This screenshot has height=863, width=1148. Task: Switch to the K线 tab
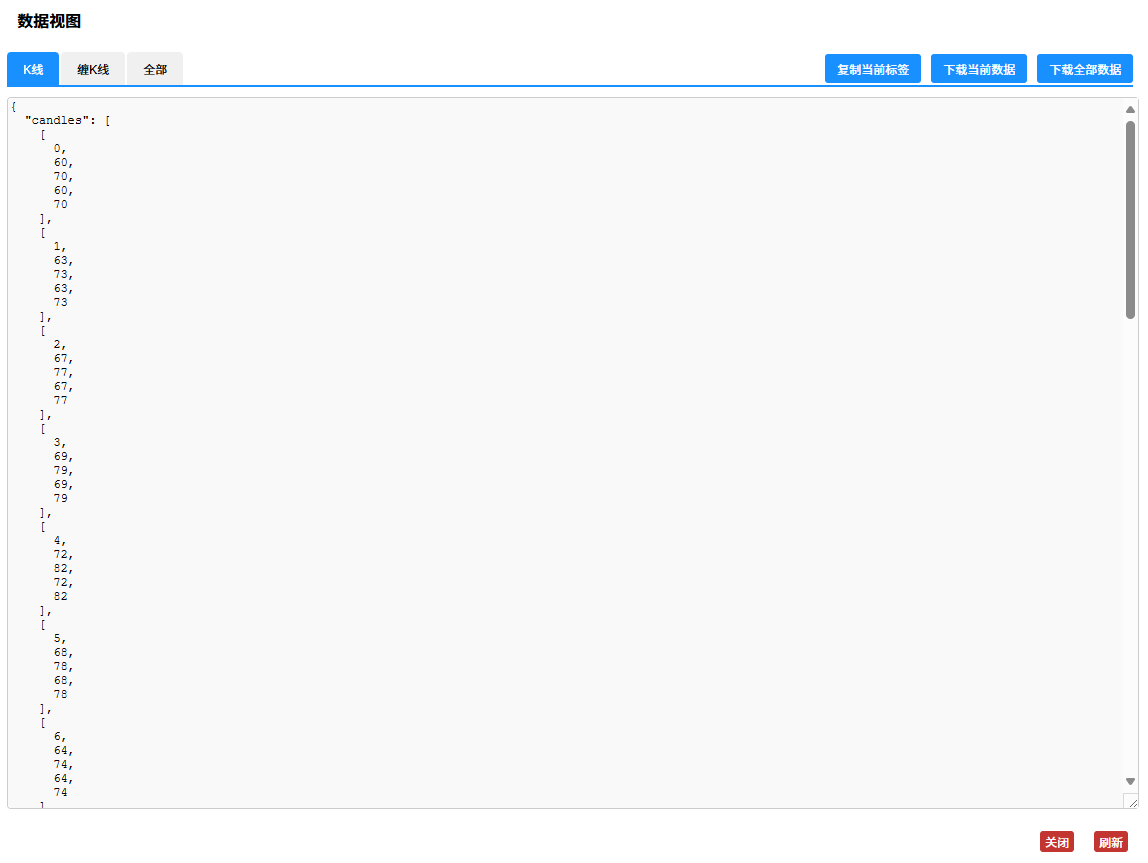33,69
